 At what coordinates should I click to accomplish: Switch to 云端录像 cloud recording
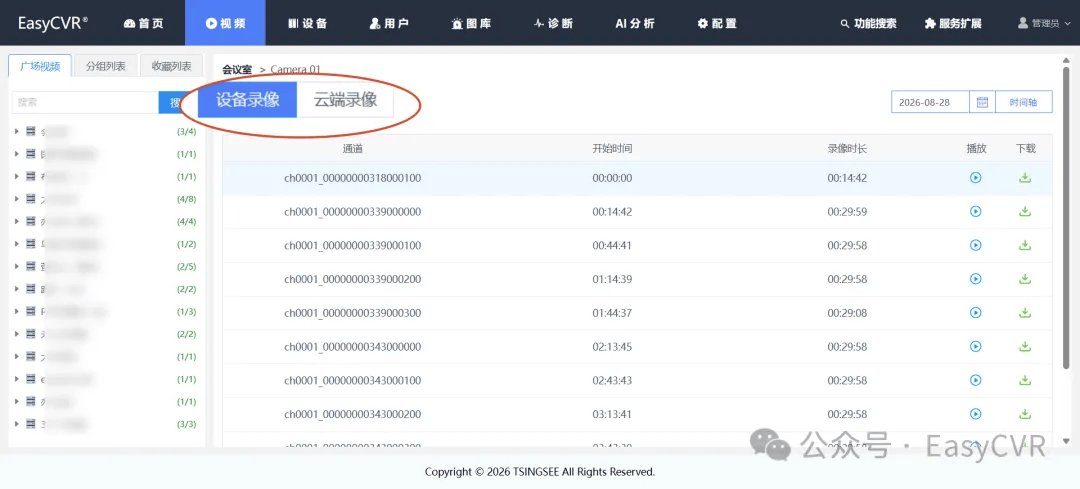346,100
